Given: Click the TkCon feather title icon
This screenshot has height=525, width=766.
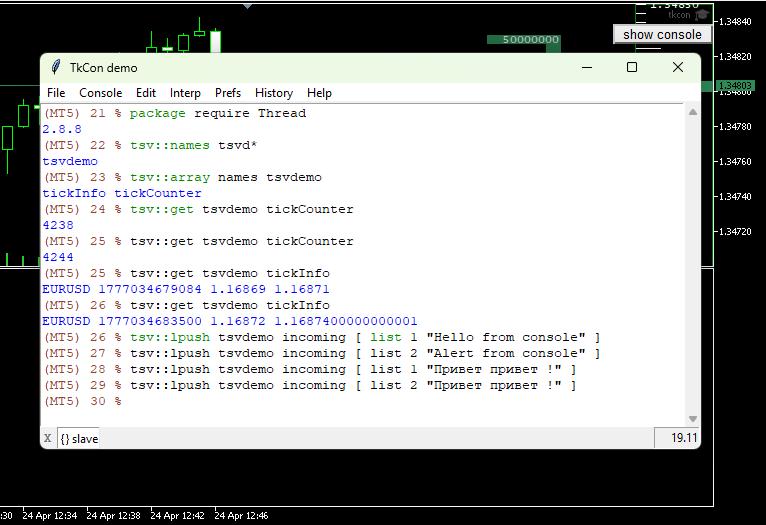Looking at the screenshot, I should (x=56, y=67).
